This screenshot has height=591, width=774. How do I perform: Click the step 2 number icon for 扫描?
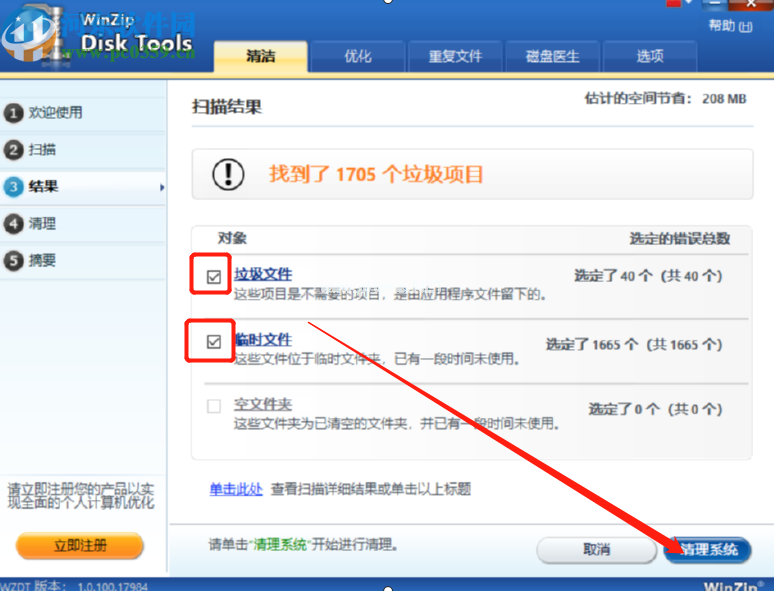point(14,150)
